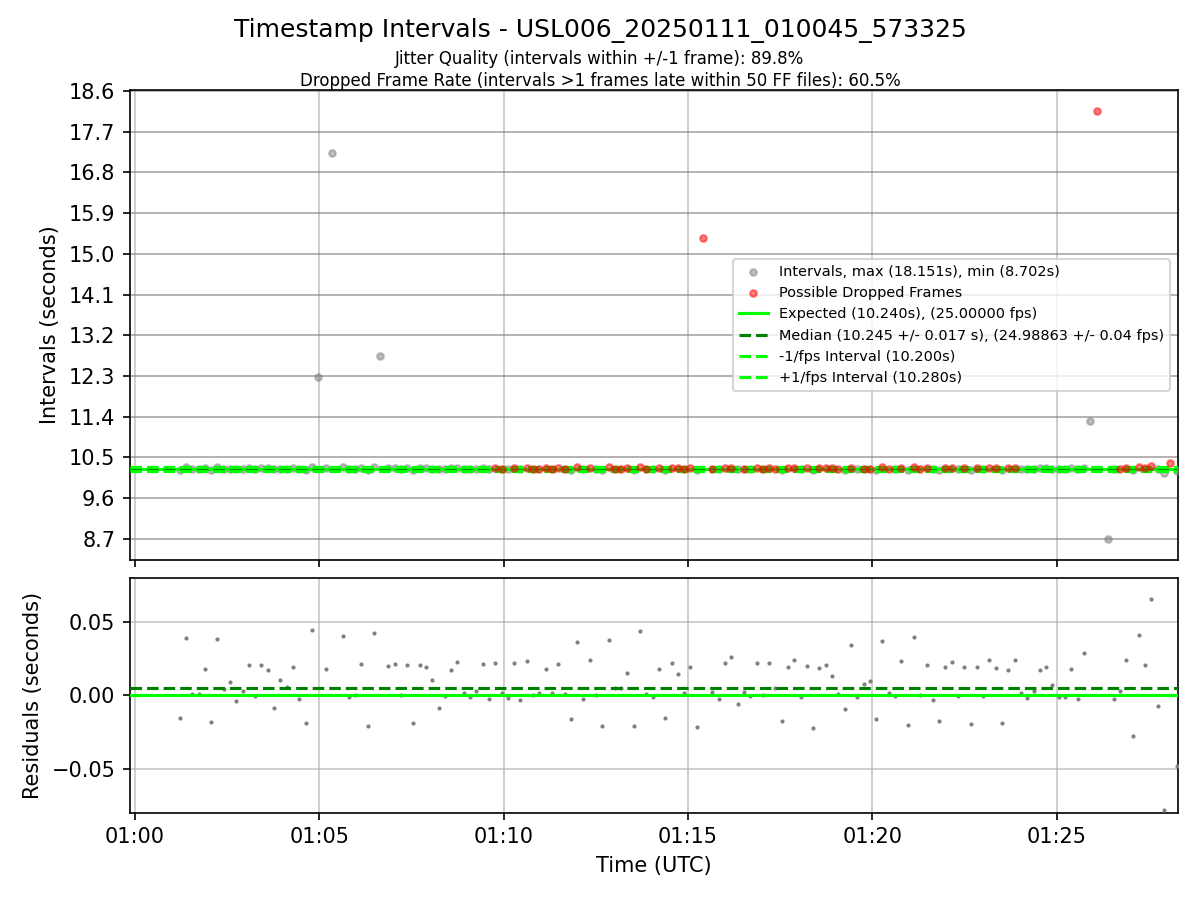Click the red dropped-frame point near 15.4 s at 01:15
The height and width of the screenshot is (900, 1200).
click(703, 238)
